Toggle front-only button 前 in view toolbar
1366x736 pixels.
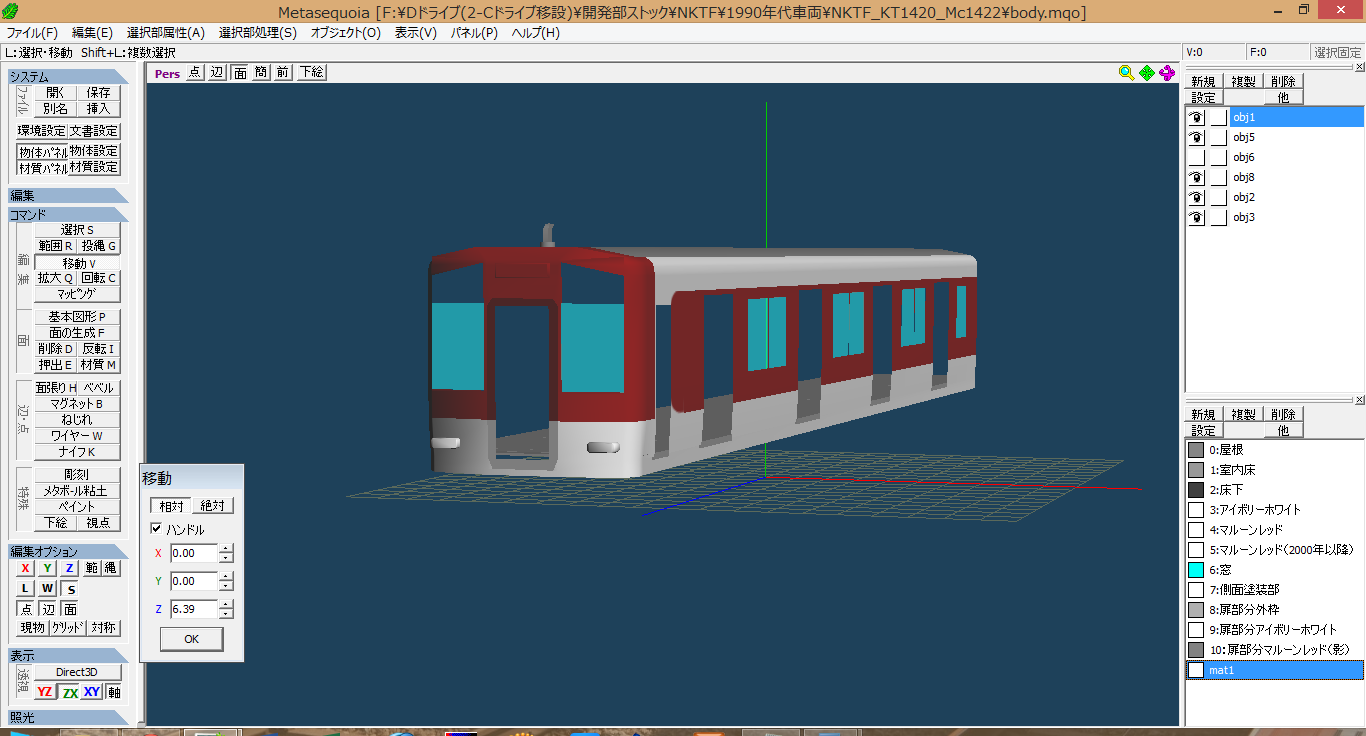click(x=283, y=72)
